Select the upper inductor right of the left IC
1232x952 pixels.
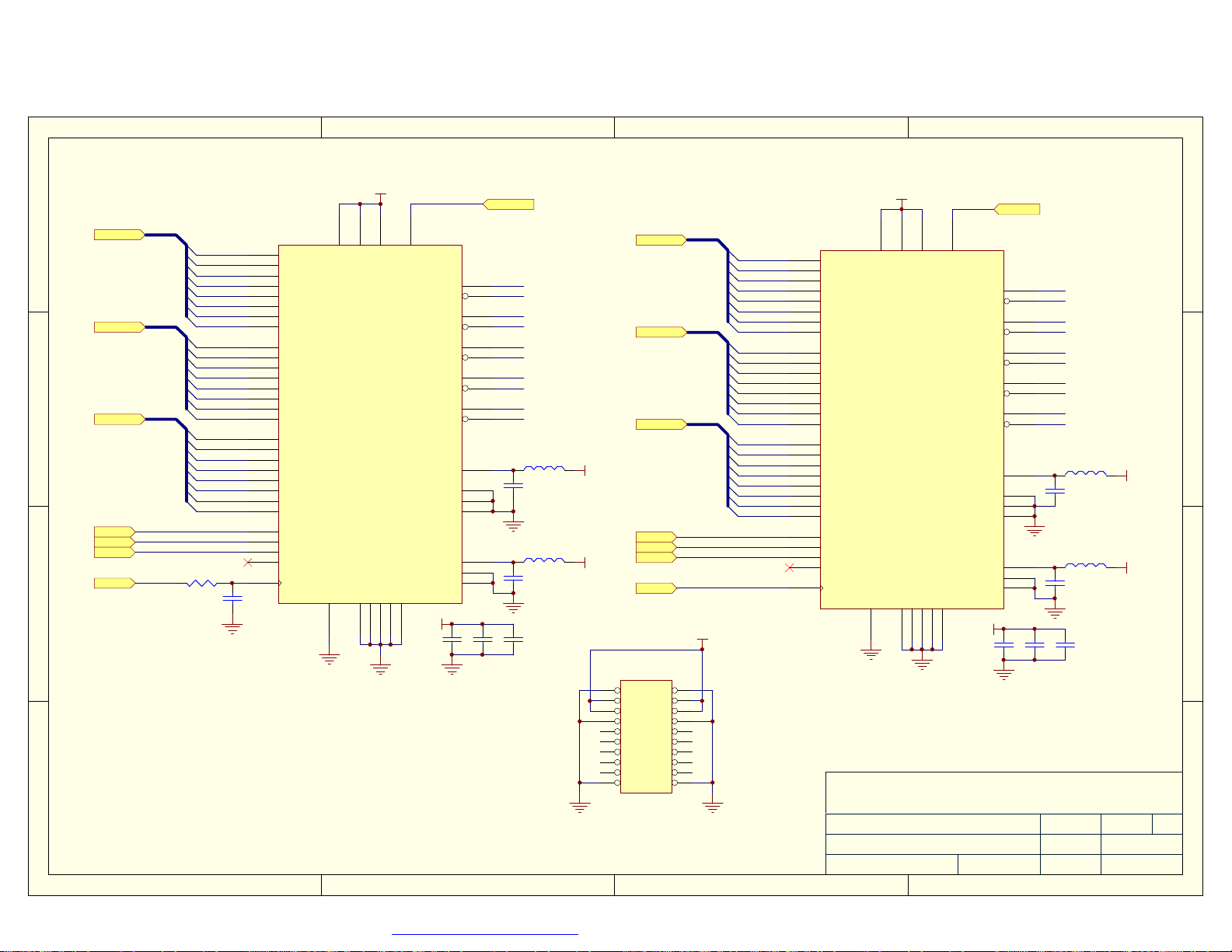pyautogui.click(x=544, y=469)
